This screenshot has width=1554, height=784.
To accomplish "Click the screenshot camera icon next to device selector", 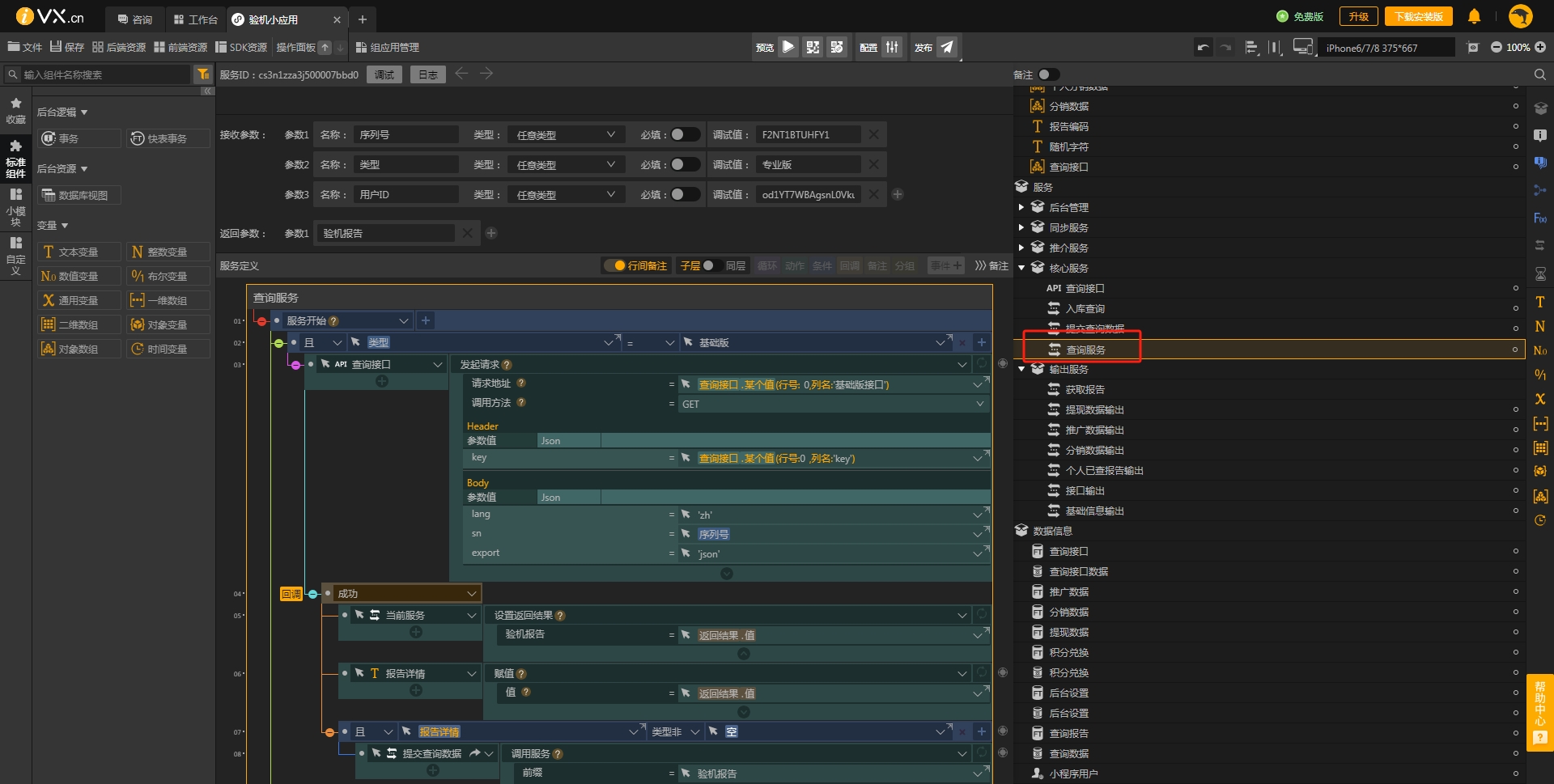I will pyautogui.click(x=1473, y=48).
